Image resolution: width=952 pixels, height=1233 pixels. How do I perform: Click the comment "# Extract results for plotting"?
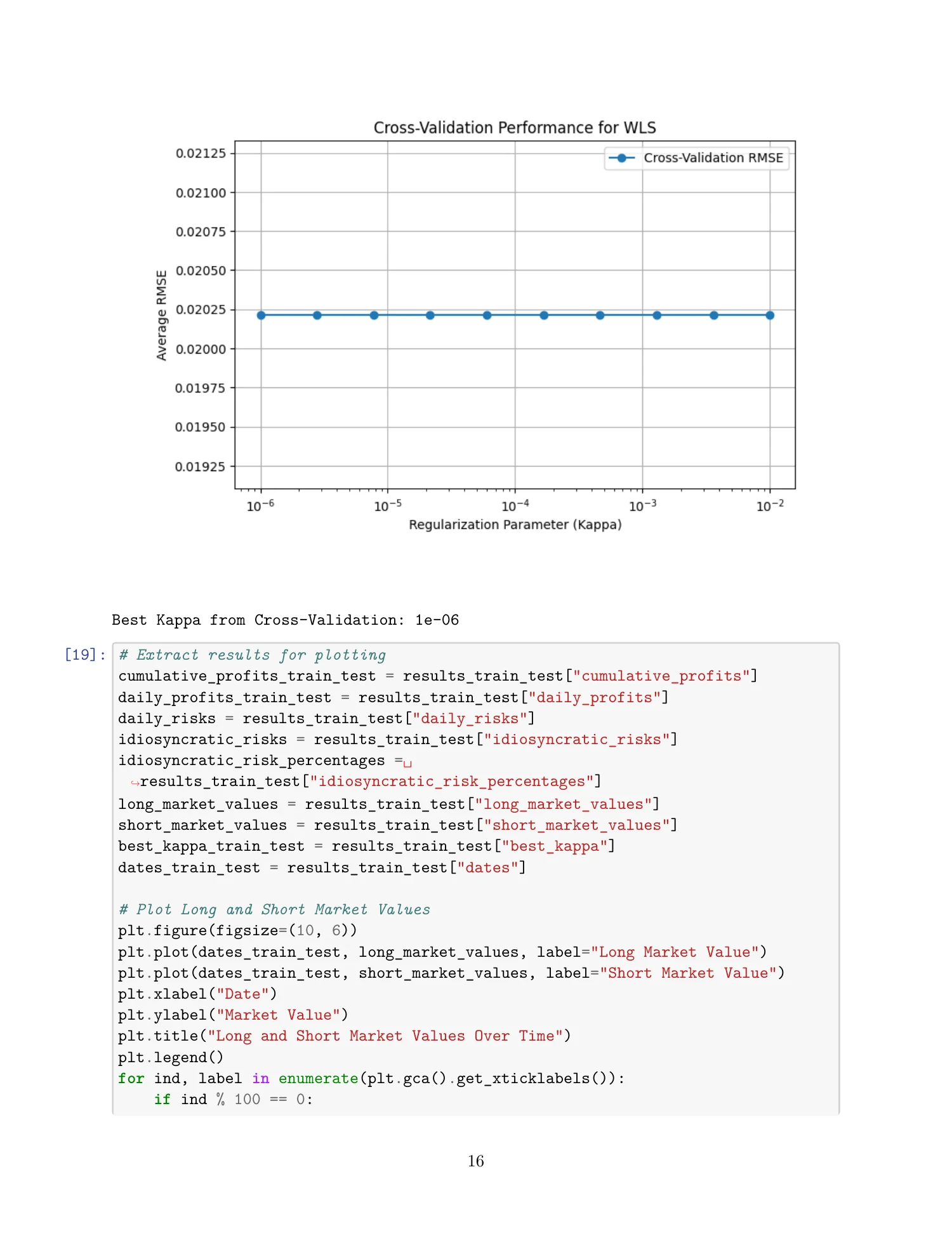252,655
